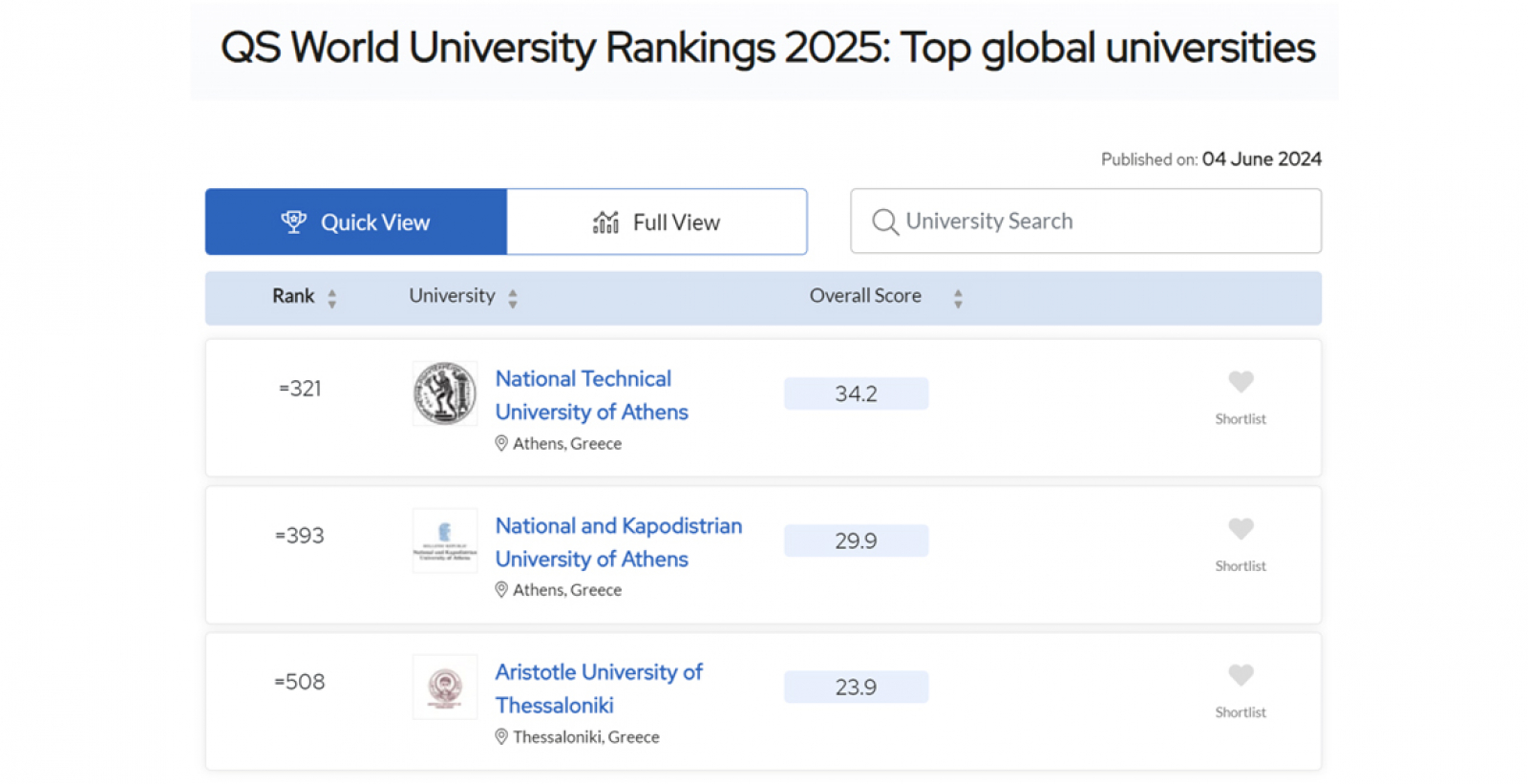Click the Kapodistrian University logo thumbnail
This screenshot has height=784, width=1528.
coord(445,540)
